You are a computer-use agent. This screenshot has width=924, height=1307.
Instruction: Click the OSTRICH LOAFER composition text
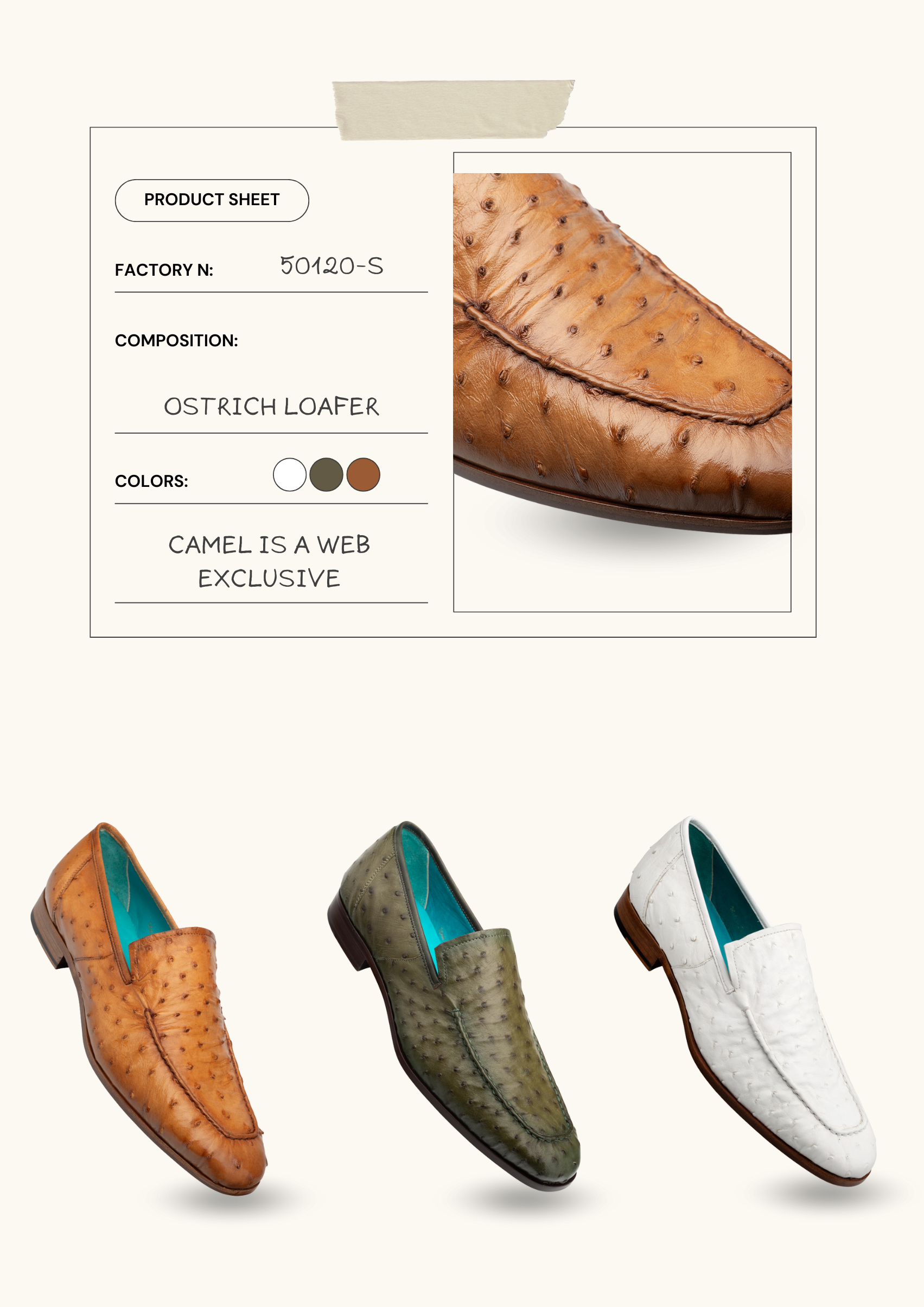tap(271, 407)
